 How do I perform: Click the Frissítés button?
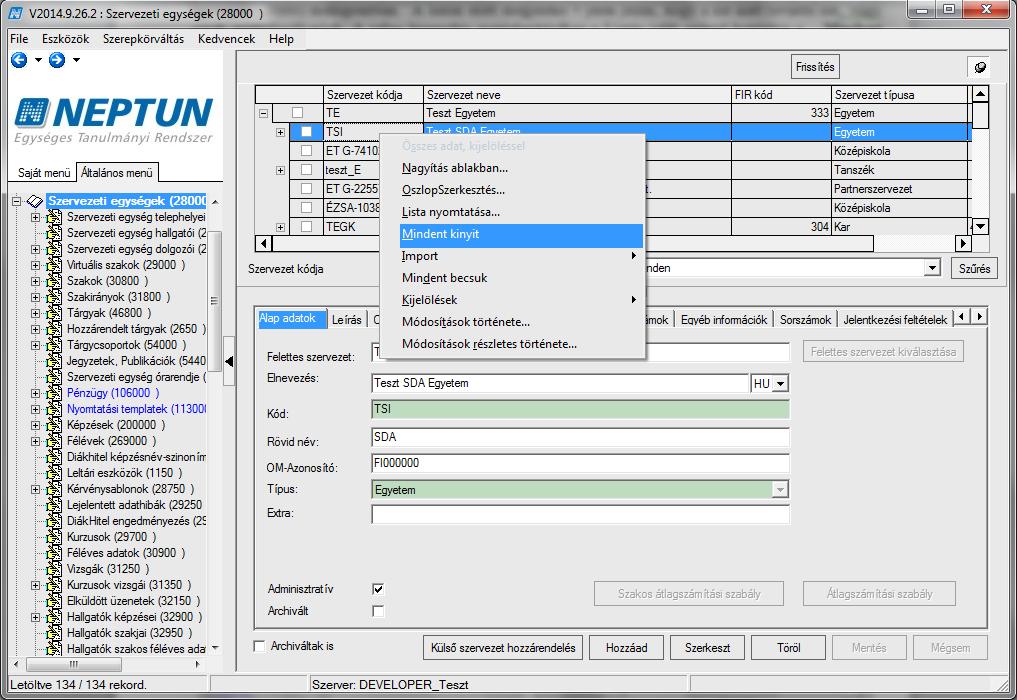pyautogui.click(x=815, y=67)
